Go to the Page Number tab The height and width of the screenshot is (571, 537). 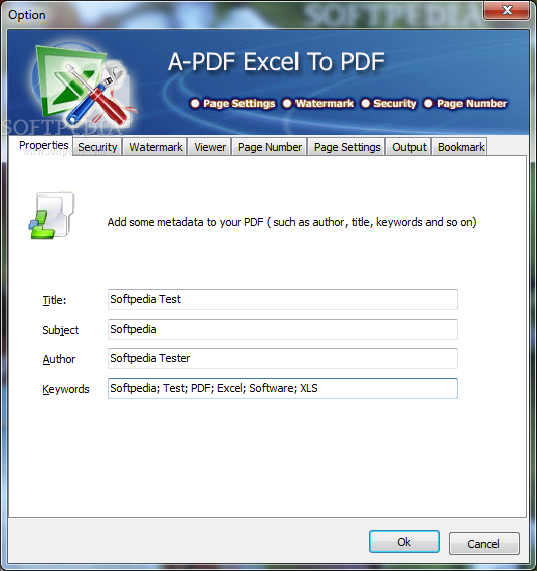coord(270,147)
